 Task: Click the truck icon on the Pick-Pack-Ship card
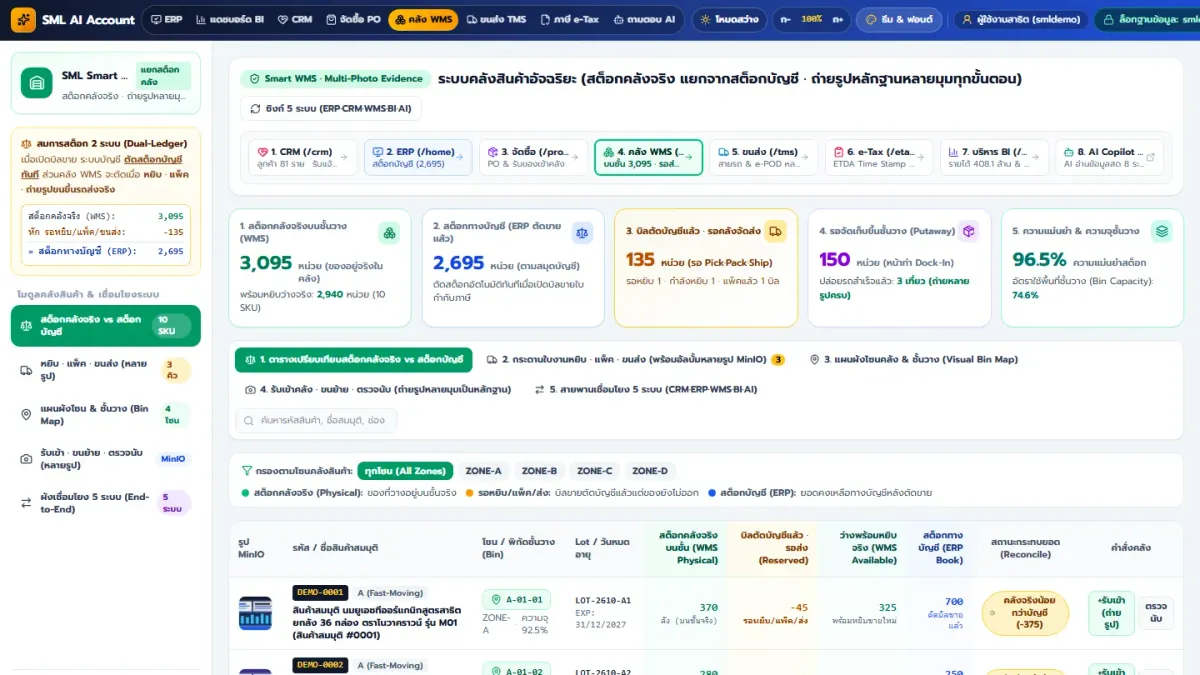click(x=776, y=231)
